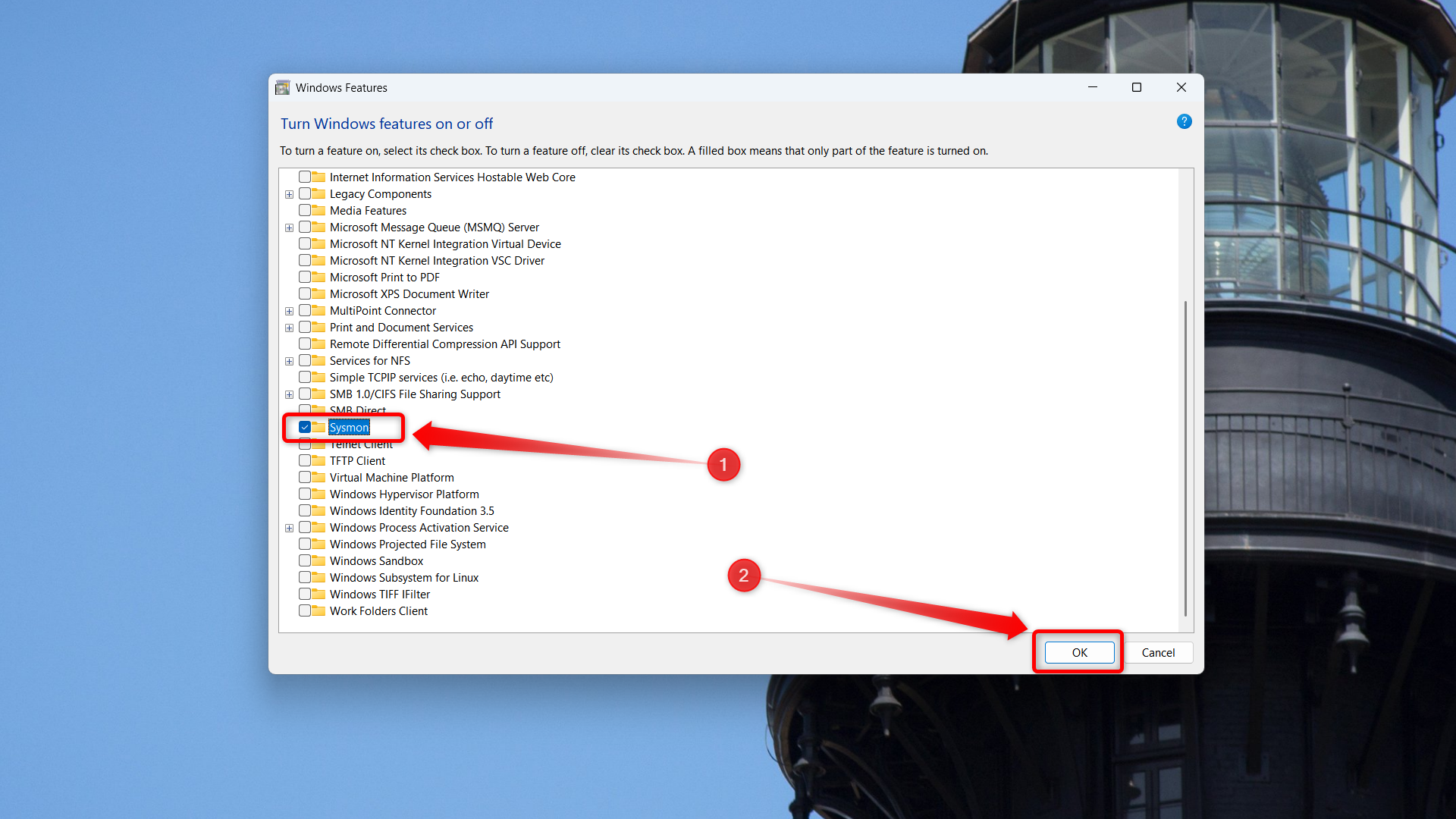The image size is (1456, 819).
Task: Tick the Microsoft XPS Document Writer checkbox
Action: pos(304,294)
